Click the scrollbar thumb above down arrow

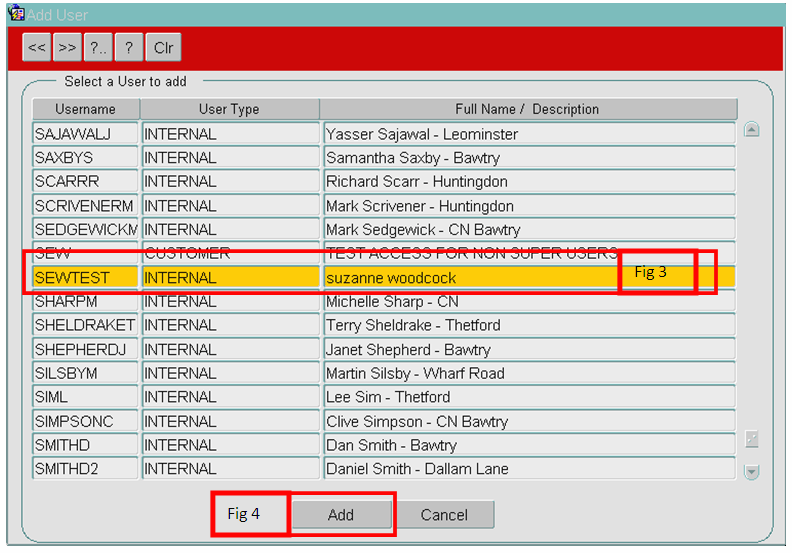click(x=751, y=438)
